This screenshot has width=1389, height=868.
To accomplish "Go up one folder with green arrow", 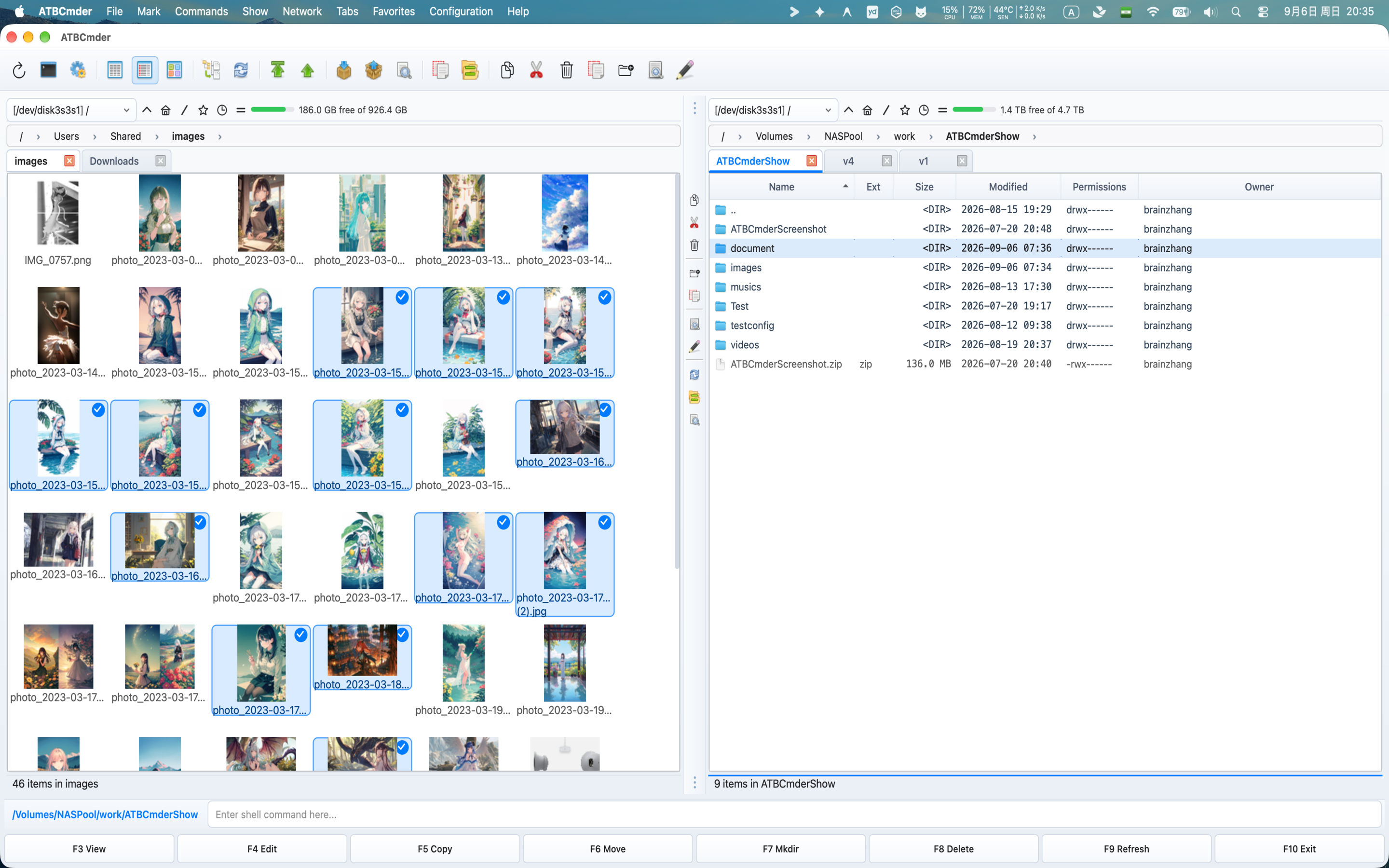I will [x=308, y=70].
